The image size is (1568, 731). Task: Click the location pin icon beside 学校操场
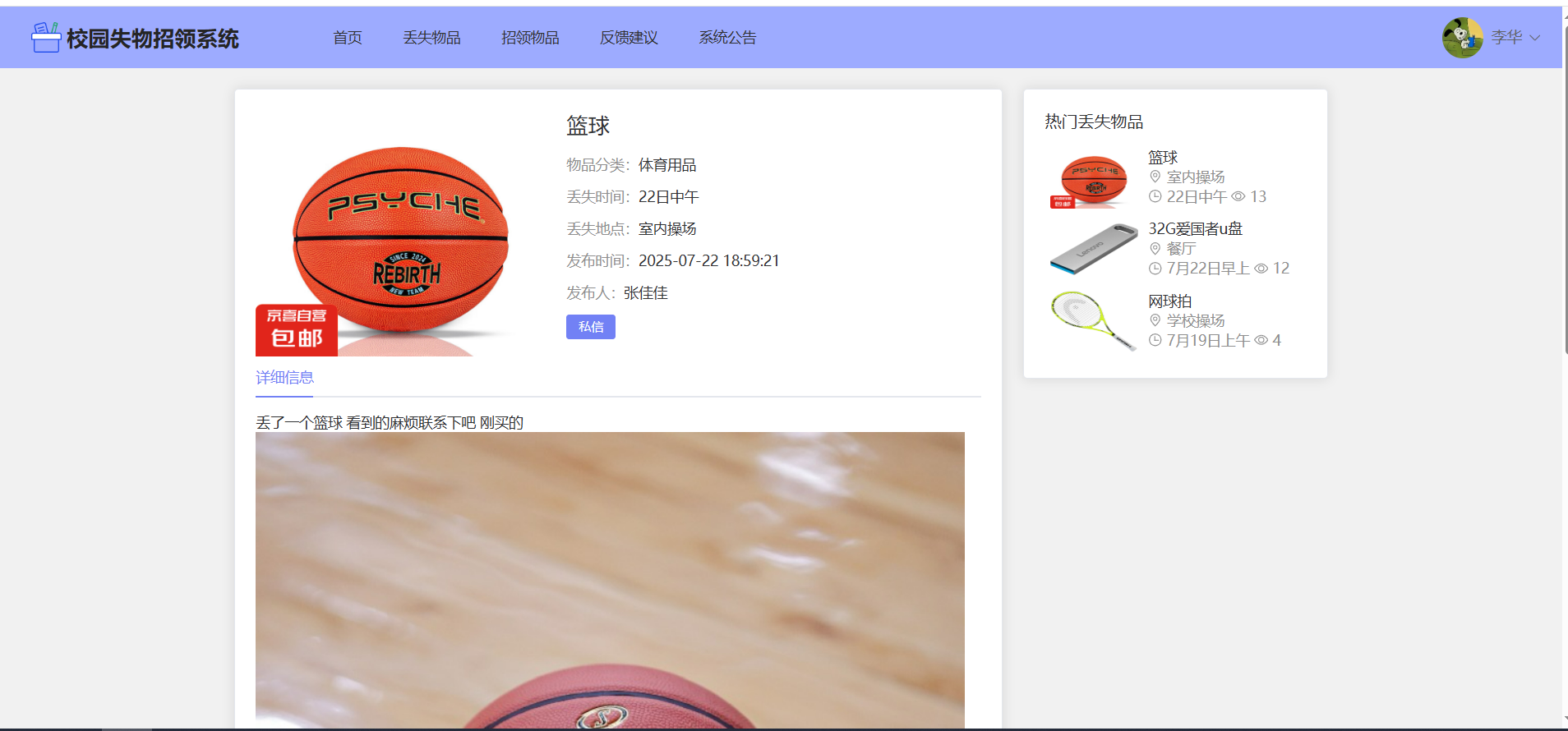coord(1155,321)
